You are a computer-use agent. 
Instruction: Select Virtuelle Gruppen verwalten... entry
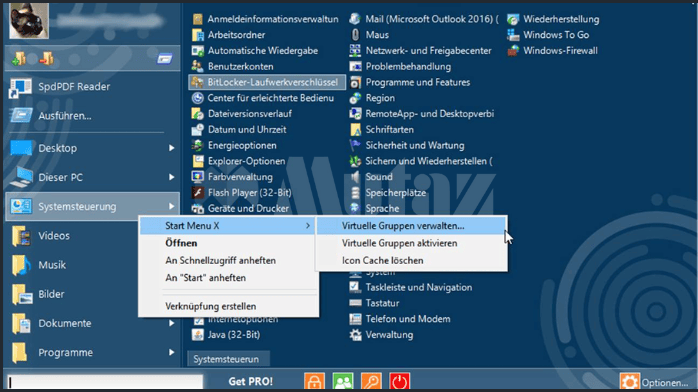pyautogui.click(x=411, y=226)
